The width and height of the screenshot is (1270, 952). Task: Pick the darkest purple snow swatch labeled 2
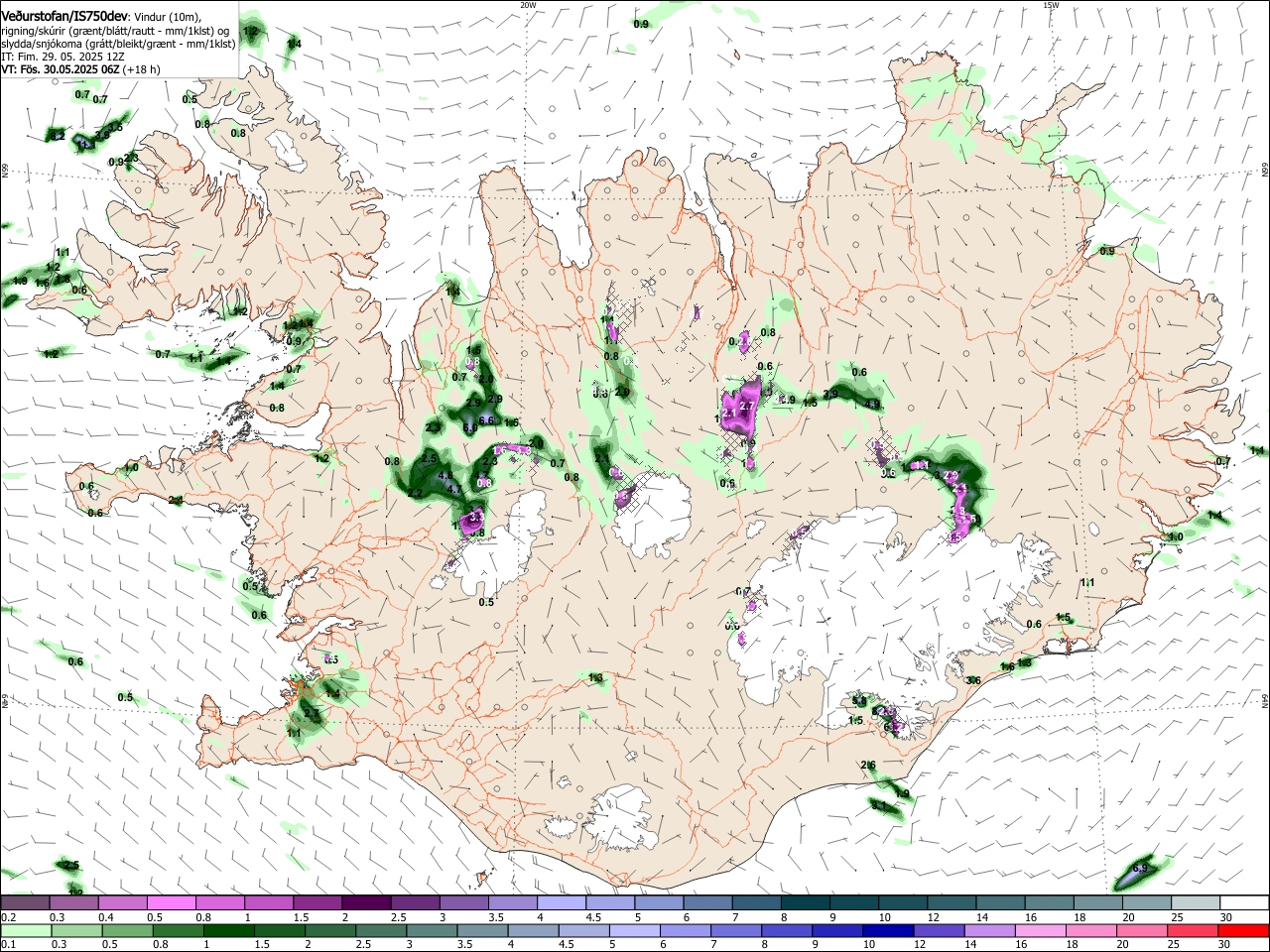(366, 903)
